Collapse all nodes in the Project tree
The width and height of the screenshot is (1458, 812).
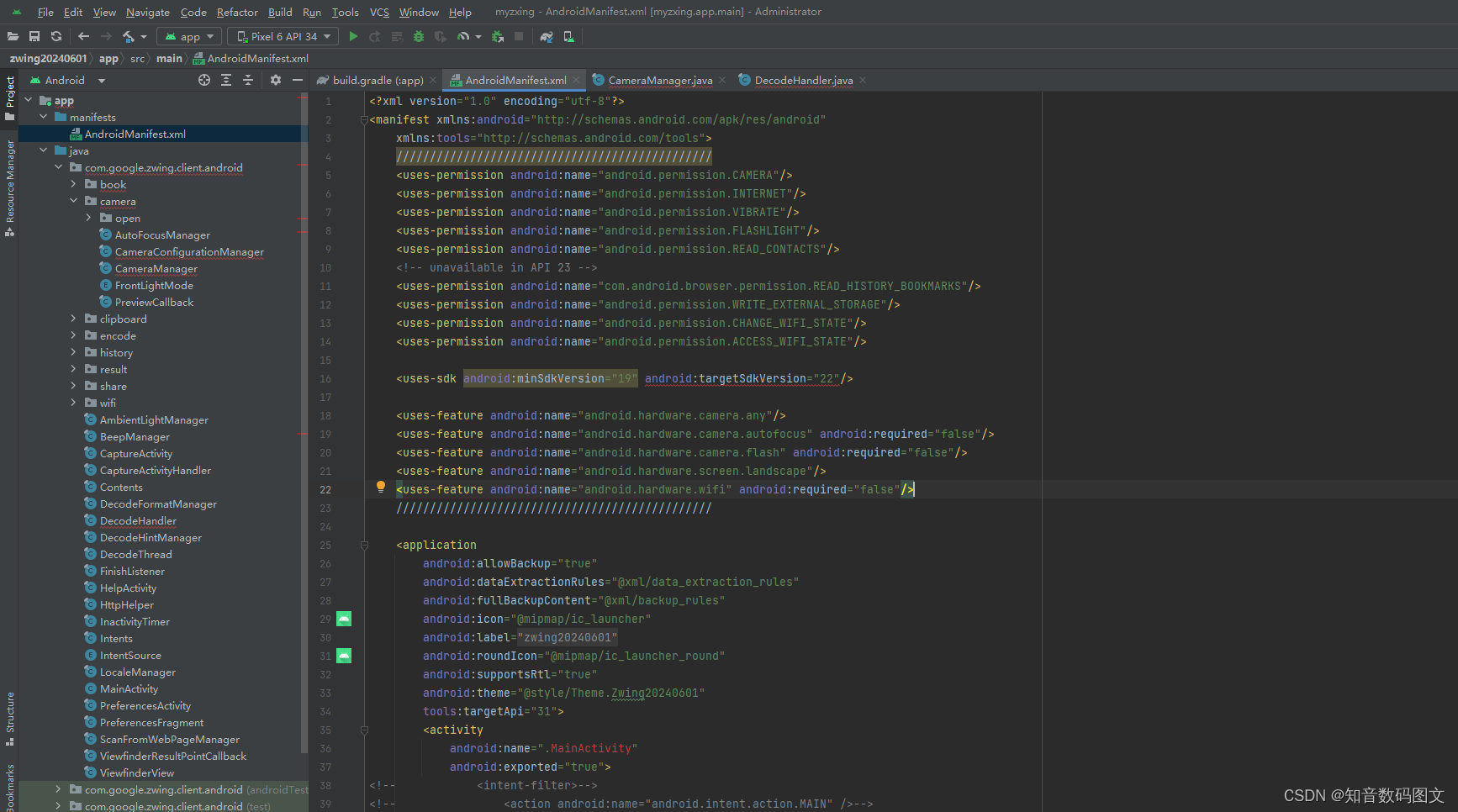click(x=247, y=80)
